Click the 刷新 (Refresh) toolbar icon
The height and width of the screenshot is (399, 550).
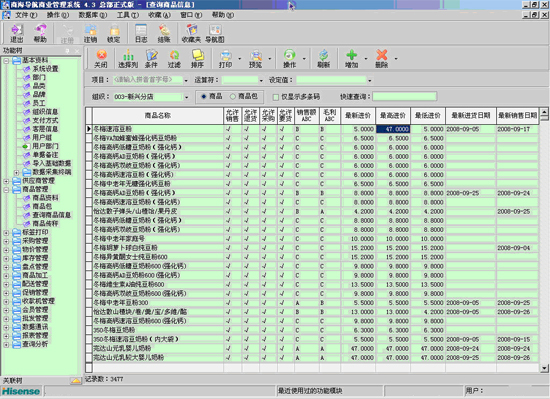(323, 59)
